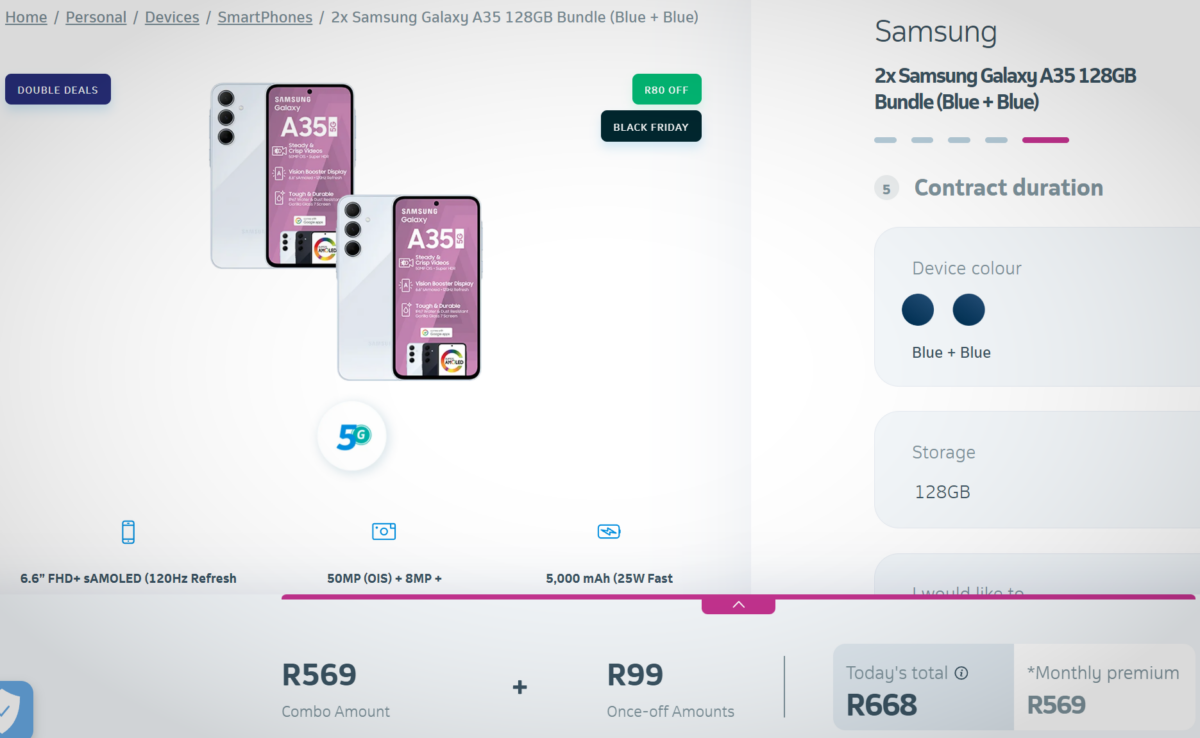Click the camera spec icon
This screenshot has height=738, width=1200.
(x=384, y=531)
